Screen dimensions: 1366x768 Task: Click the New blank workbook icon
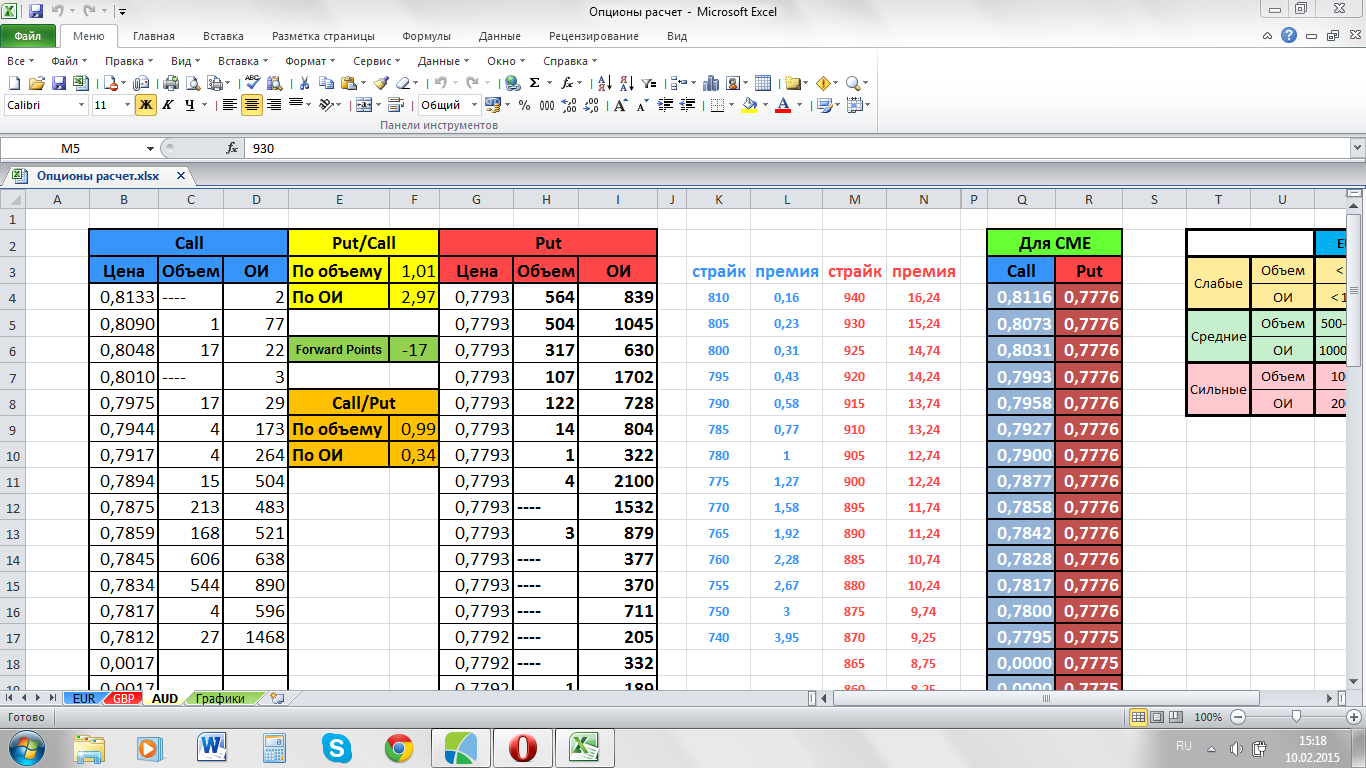tap(14, 83)
